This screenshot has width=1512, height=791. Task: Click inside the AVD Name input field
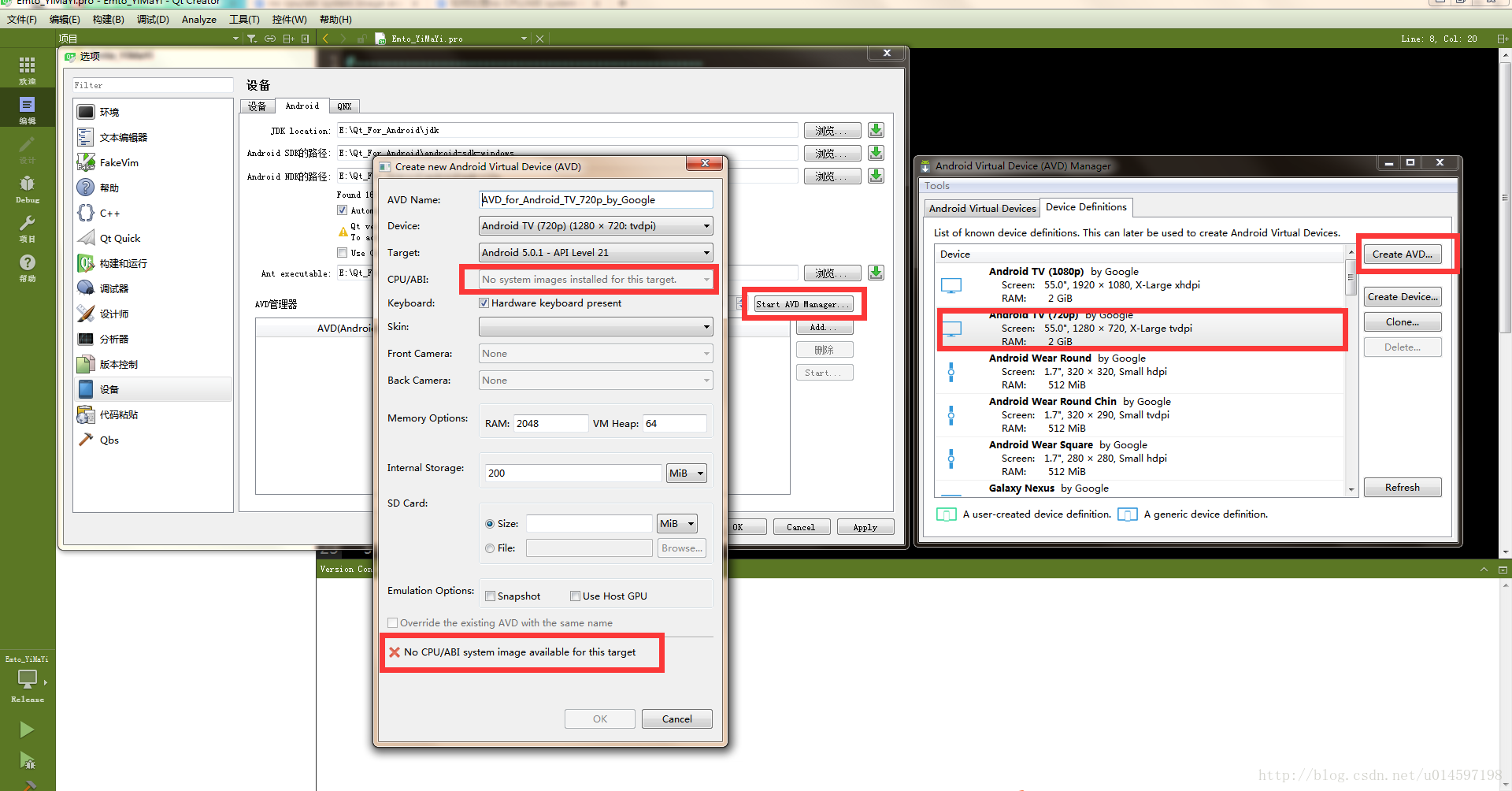click(x=595, y=199)
